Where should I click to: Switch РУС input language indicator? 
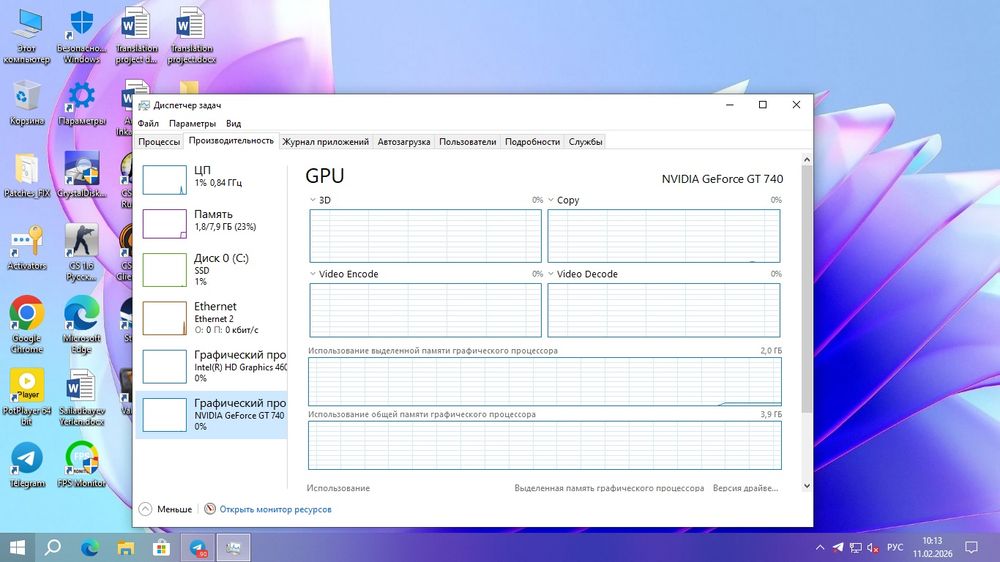click(895, 547)
